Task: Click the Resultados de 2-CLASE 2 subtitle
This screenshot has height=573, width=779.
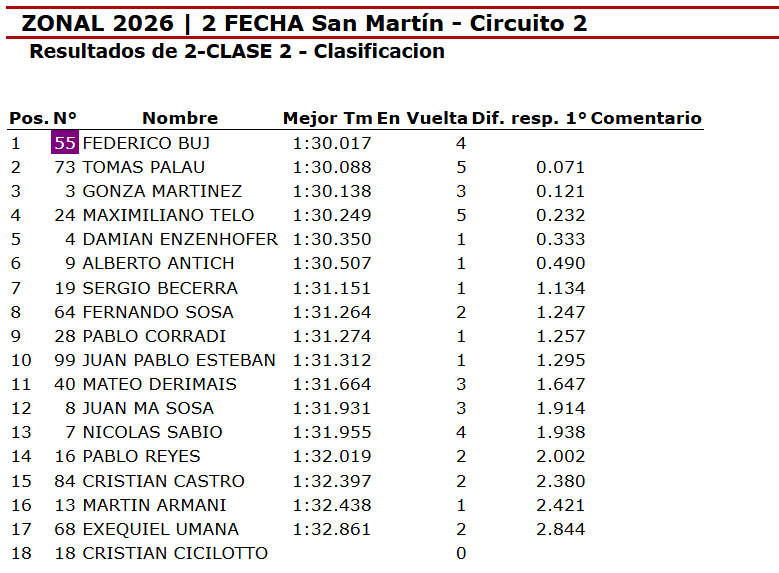Action: pos(237,51)
